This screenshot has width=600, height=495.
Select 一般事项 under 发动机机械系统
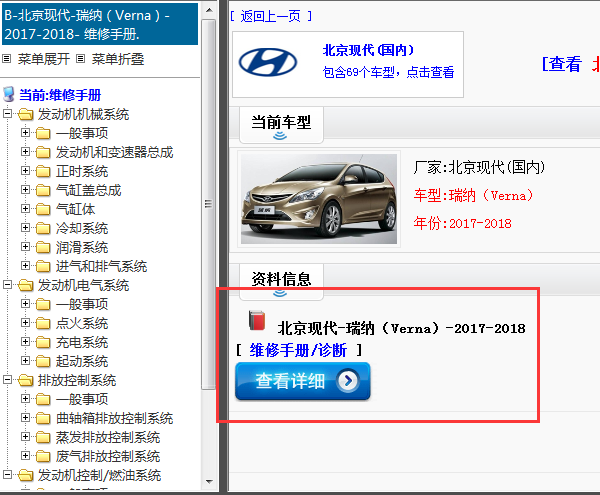click(x=82, y=133)
